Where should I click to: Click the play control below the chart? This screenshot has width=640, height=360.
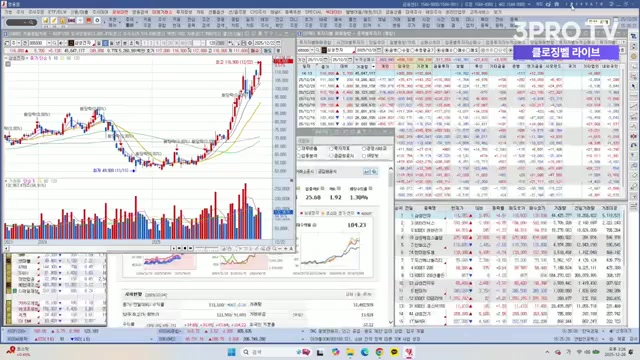point(174,249)
